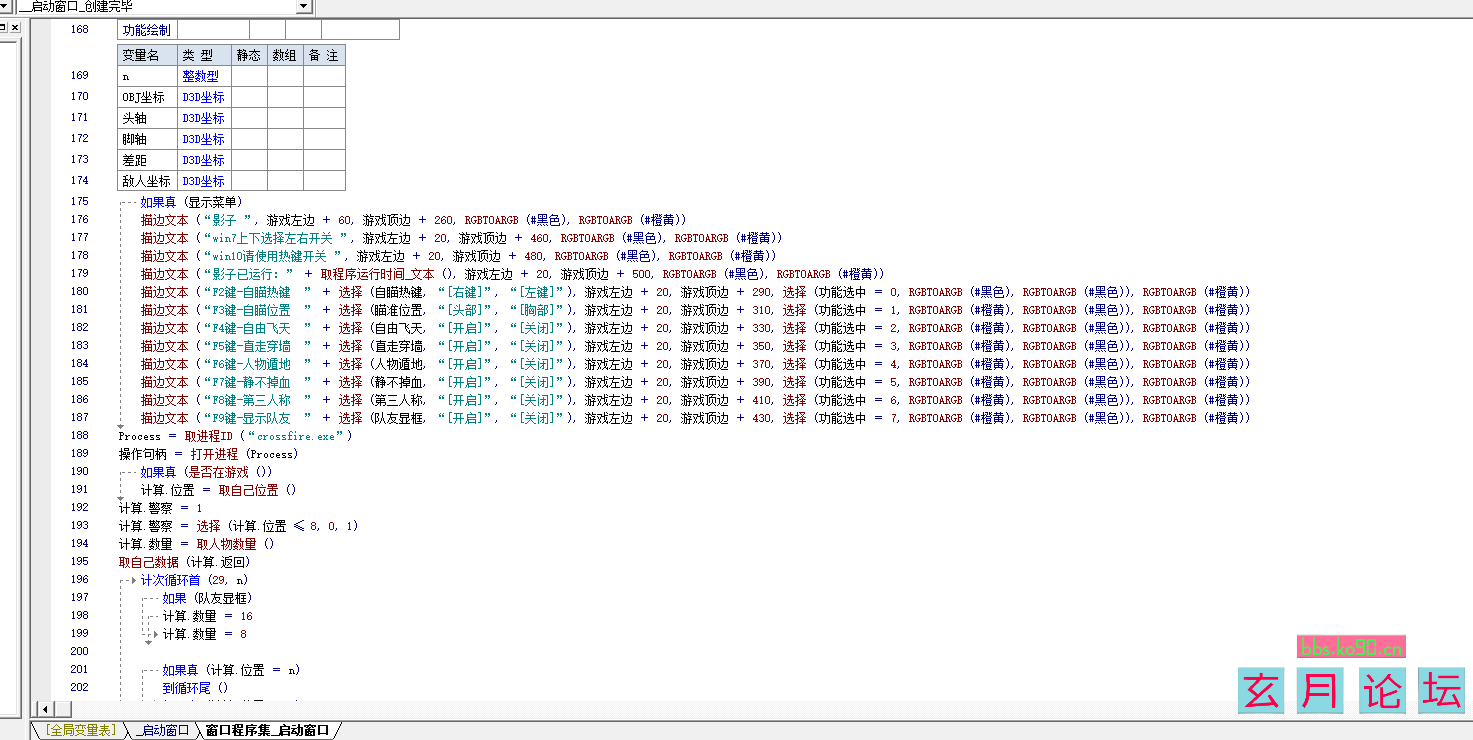Viewport: 1473px width, 740px height.
Task: Click the “win10请使用热键开关 ” string
Action: coord(274,256)
